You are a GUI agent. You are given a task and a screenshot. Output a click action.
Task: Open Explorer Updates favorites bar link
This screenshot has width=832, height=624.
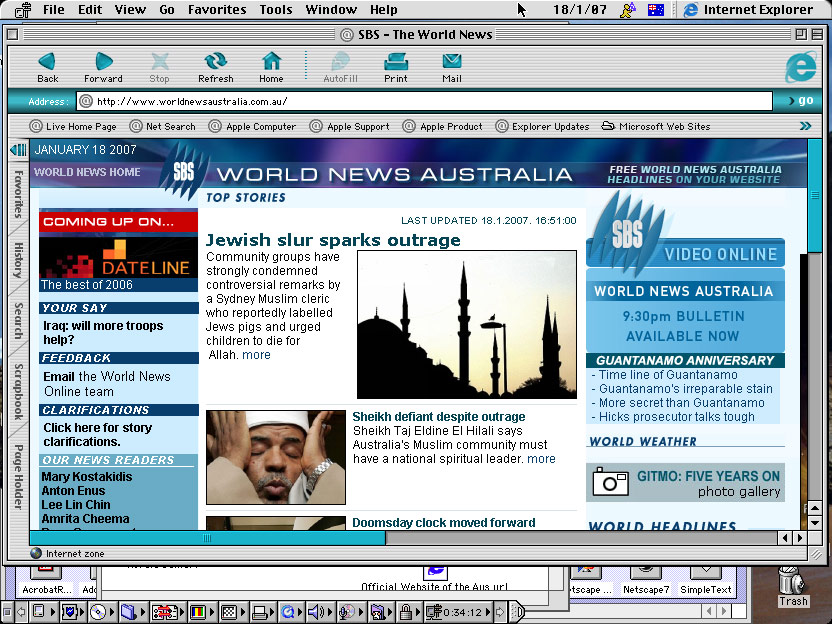542,126
